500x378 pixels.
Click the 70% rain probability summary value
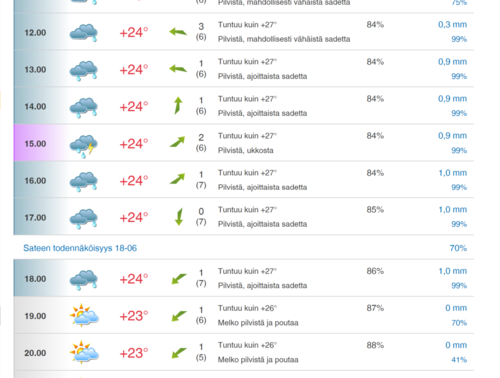pyautogui.click(x=458, y=248)
